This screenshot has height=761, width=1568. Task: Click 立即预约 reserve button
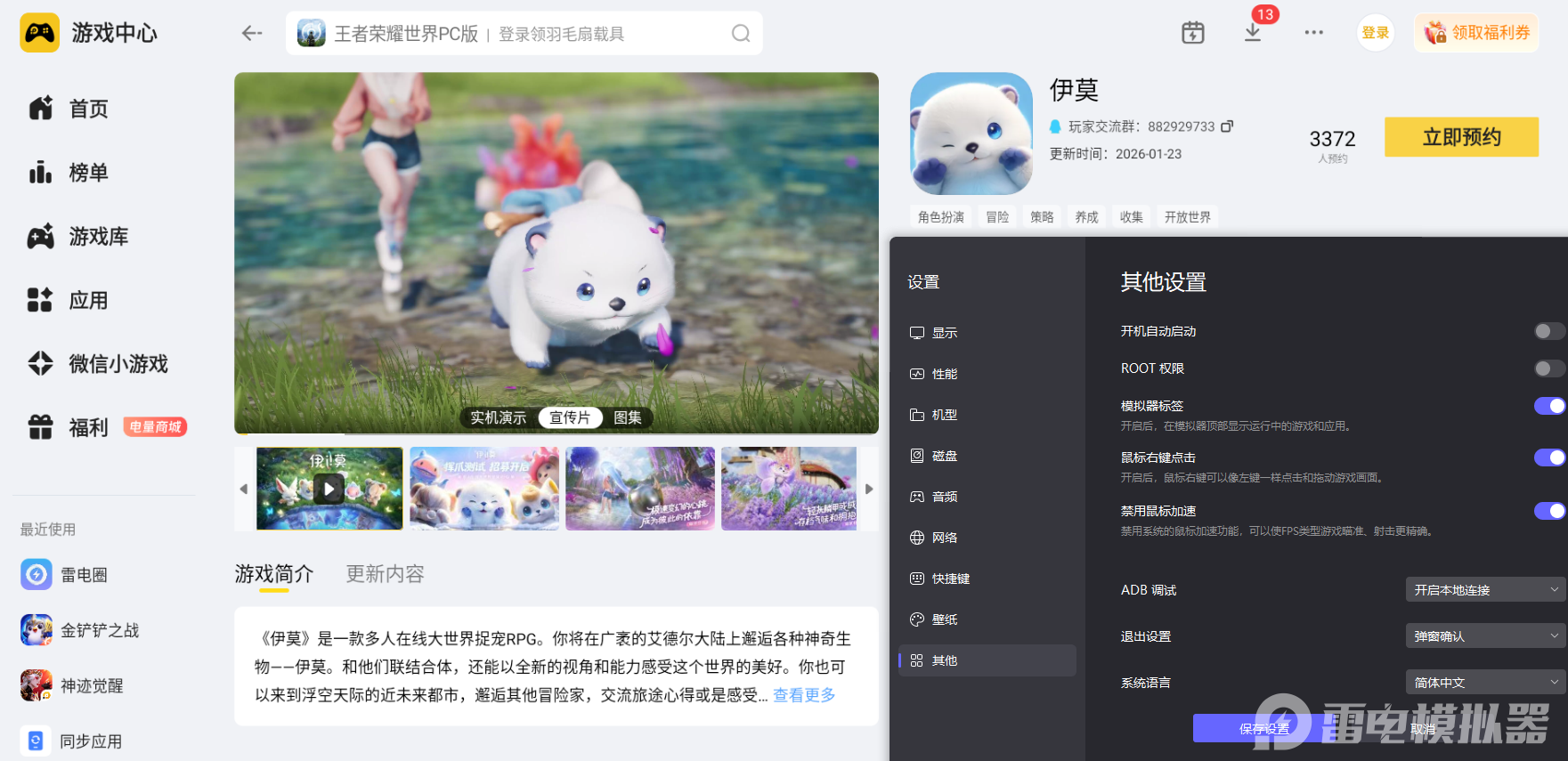click(1461, 137)
